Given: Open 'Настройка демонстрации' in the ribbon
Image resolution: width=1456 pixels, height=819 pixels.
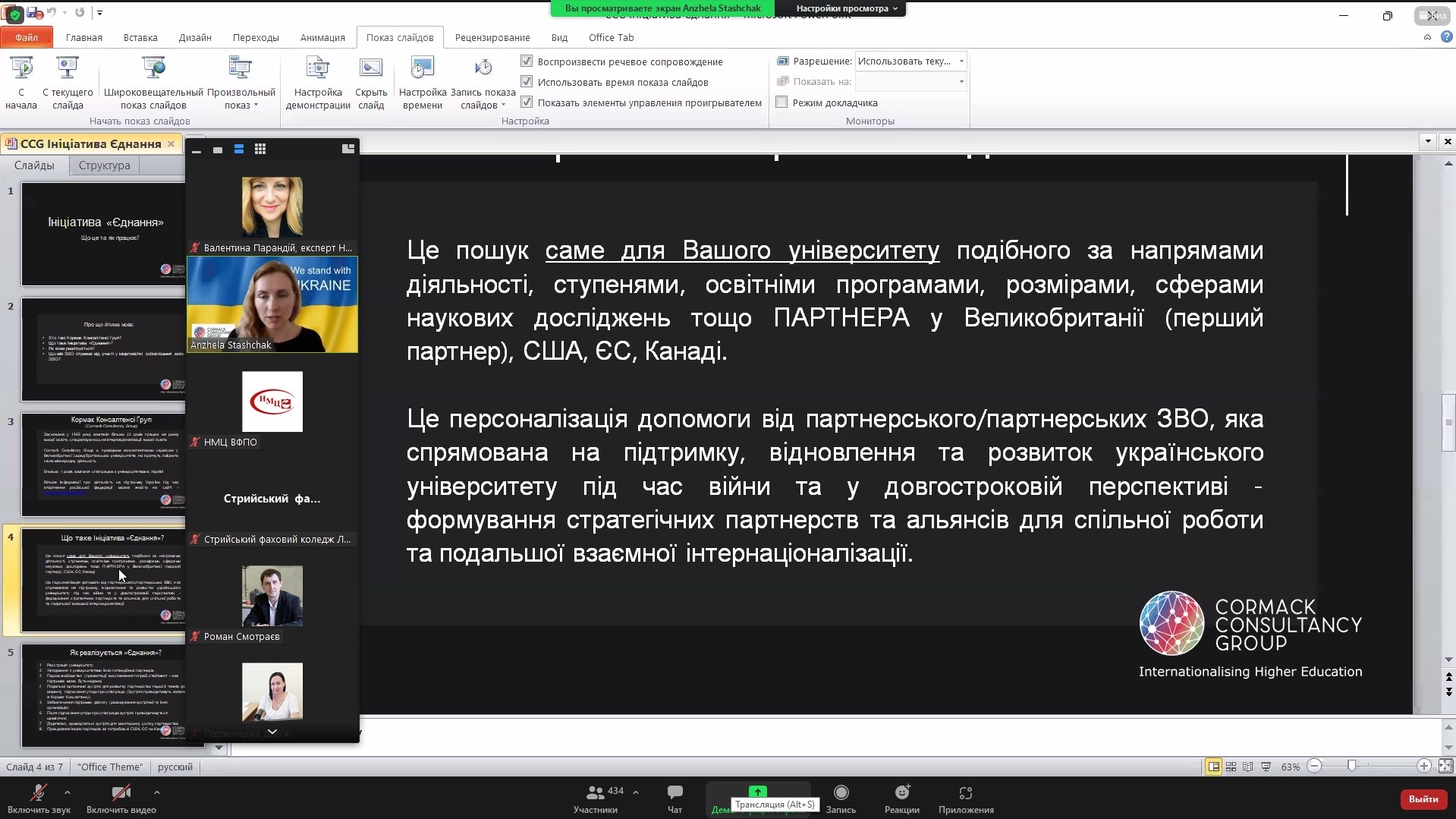Looking at the screenshot, I should (x=318, y=71).
